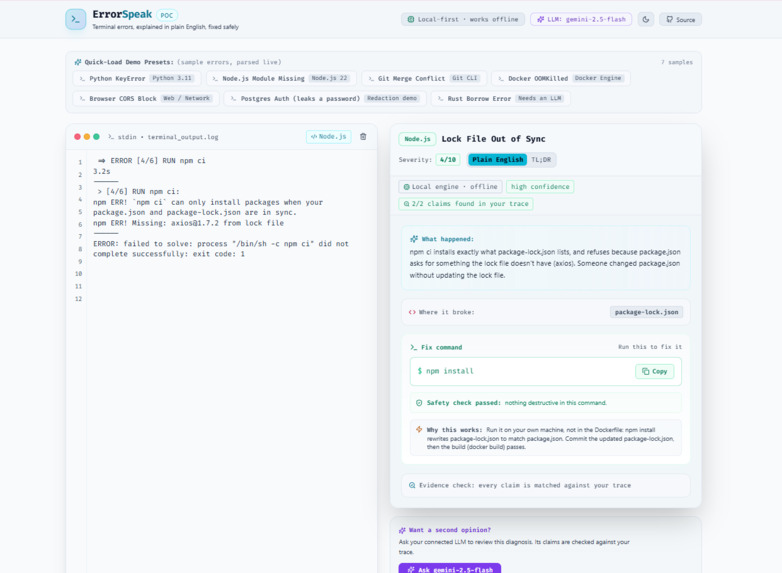Click the Safety check passed shield icon
Viewport: 782px width, 573px height.
click(419, 403)
